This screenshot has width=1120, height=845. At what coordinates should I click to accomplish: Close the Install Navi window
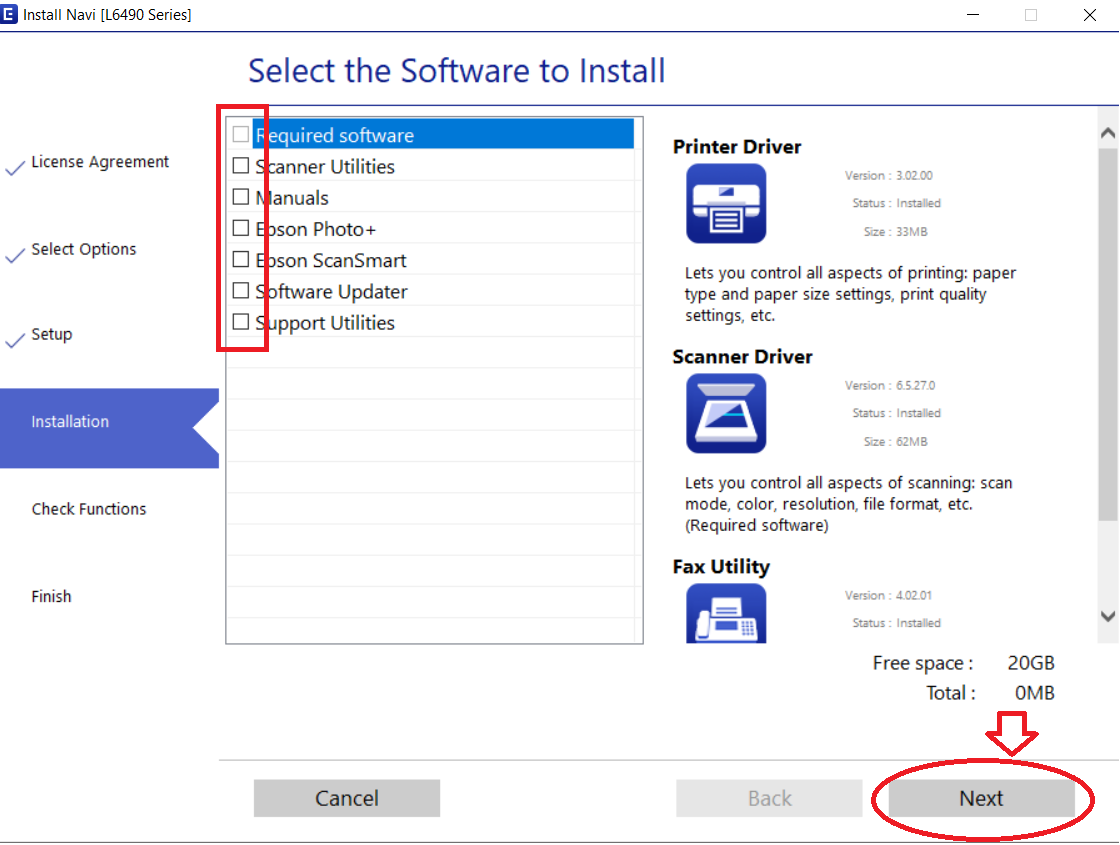click(x=1089, y=15)
